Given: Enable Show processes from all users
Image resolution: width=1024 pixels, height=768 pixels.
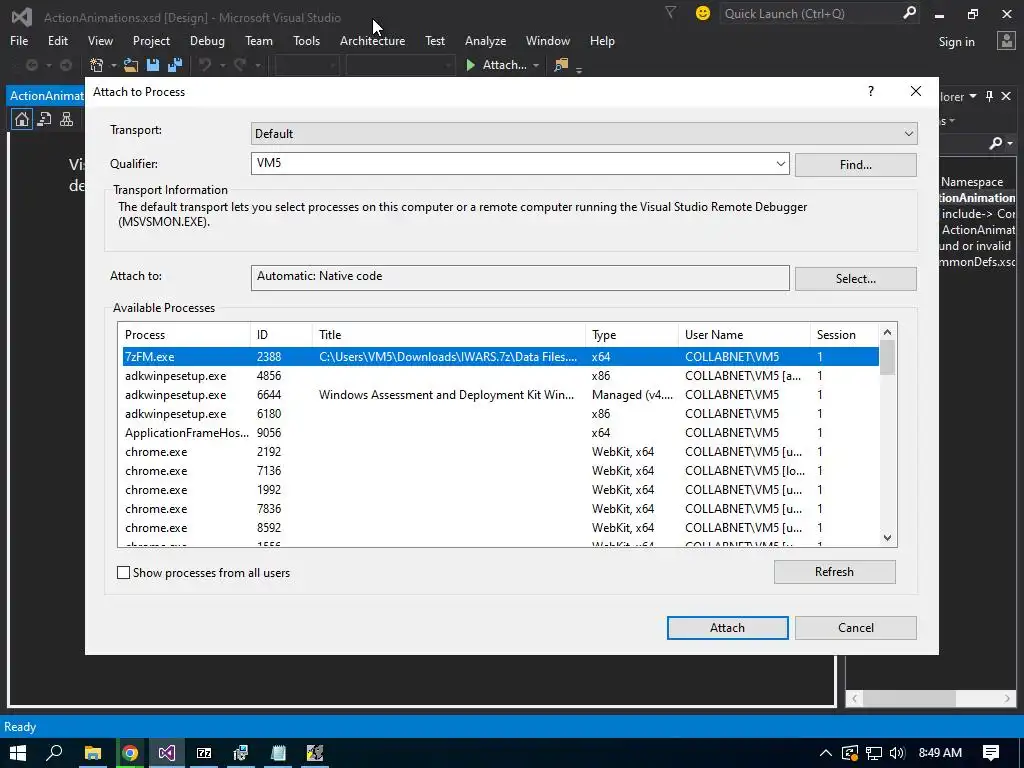Looking at the screenshot, I should tap(123, 573).
